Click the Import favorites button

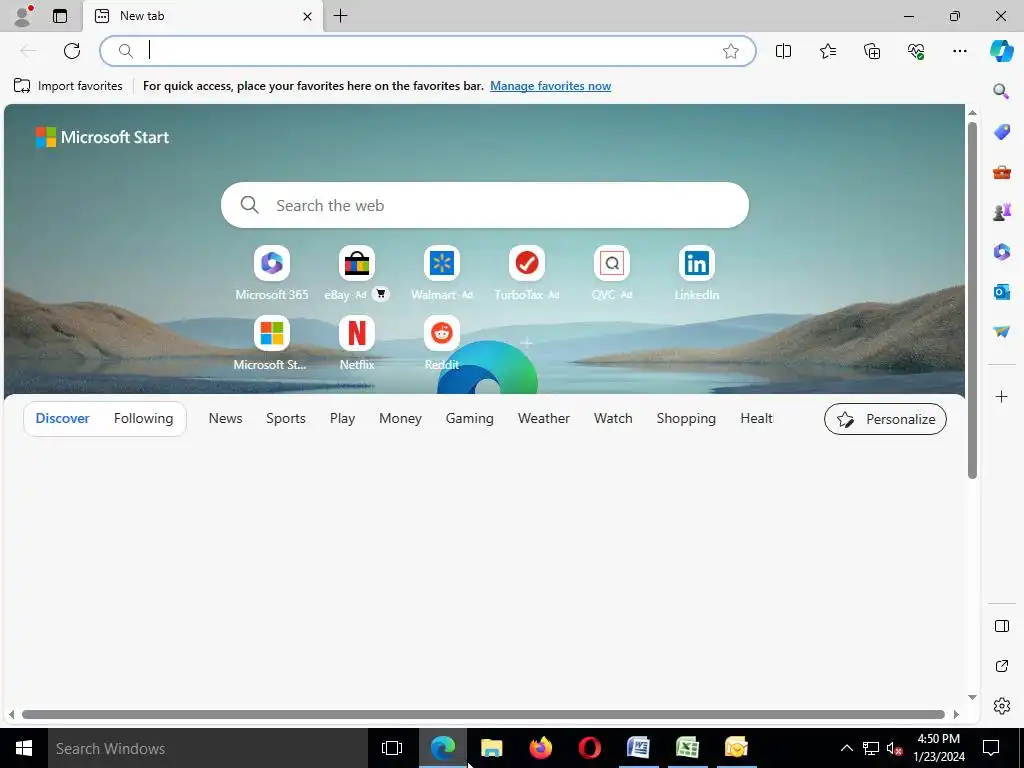pos(68,86)
